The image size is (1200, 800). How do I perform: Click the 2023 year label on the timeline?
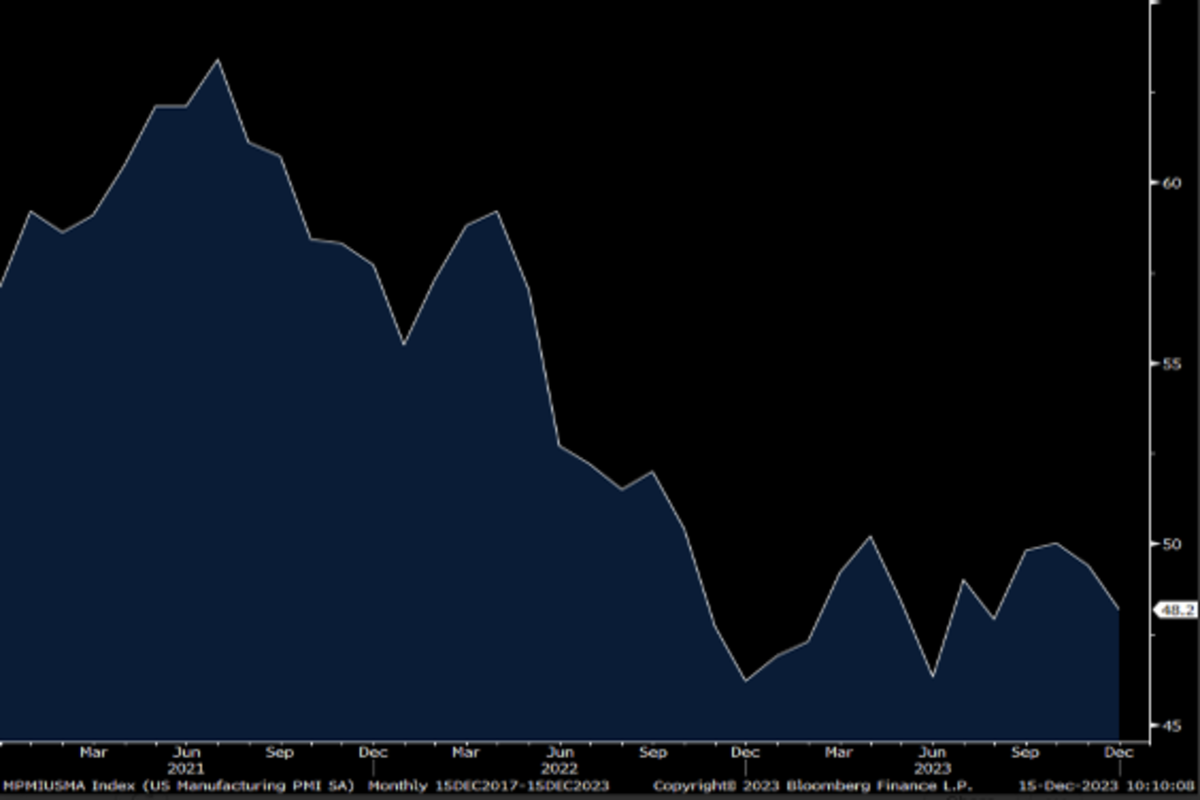pos(933,768)
